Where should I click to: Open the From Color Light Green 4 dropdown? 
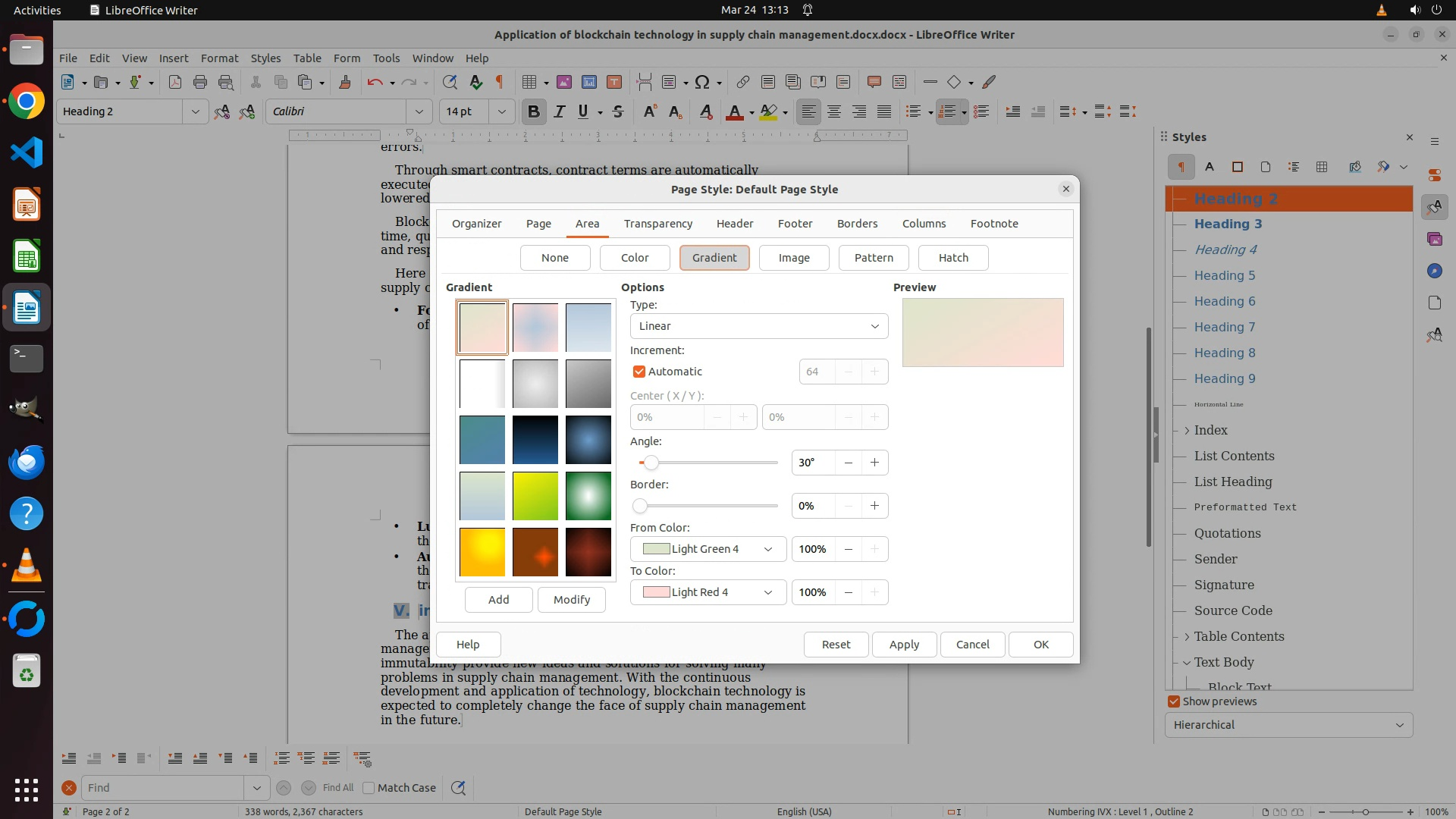(x=708, y=549)
